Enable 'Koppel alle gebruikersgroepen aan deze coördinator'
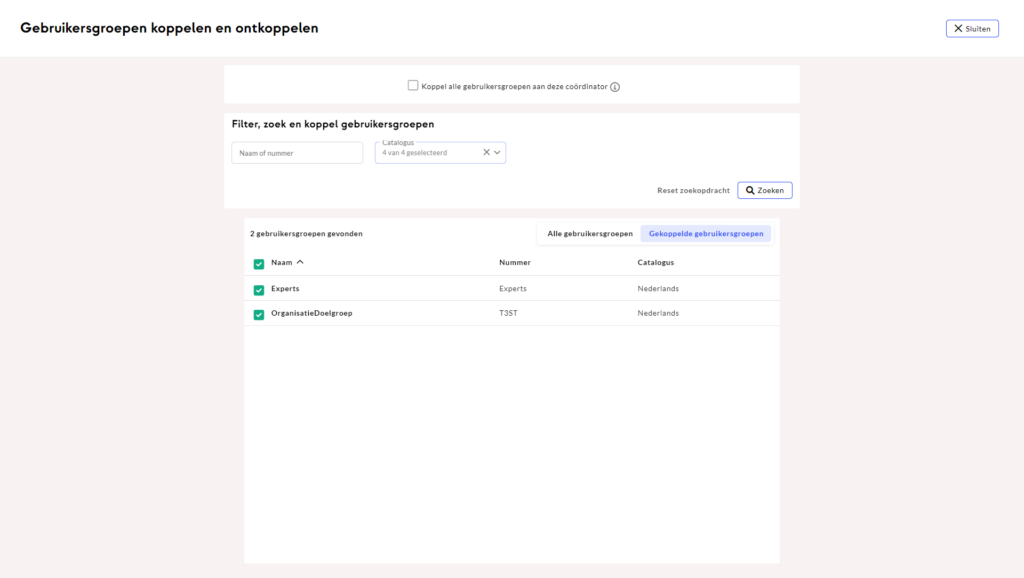The image size is (1024, 578). [x=413, y=86]
